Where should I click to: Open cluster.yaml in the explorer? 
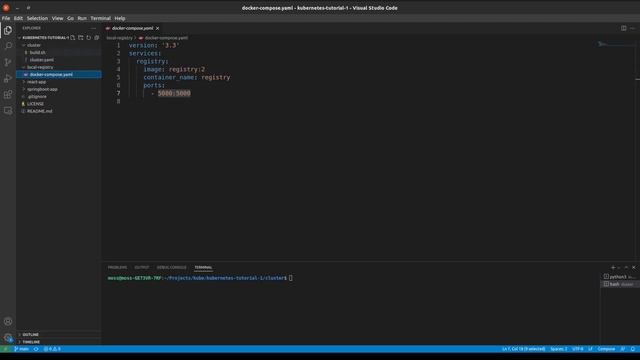pyautogui.click(x=42, y=60)
